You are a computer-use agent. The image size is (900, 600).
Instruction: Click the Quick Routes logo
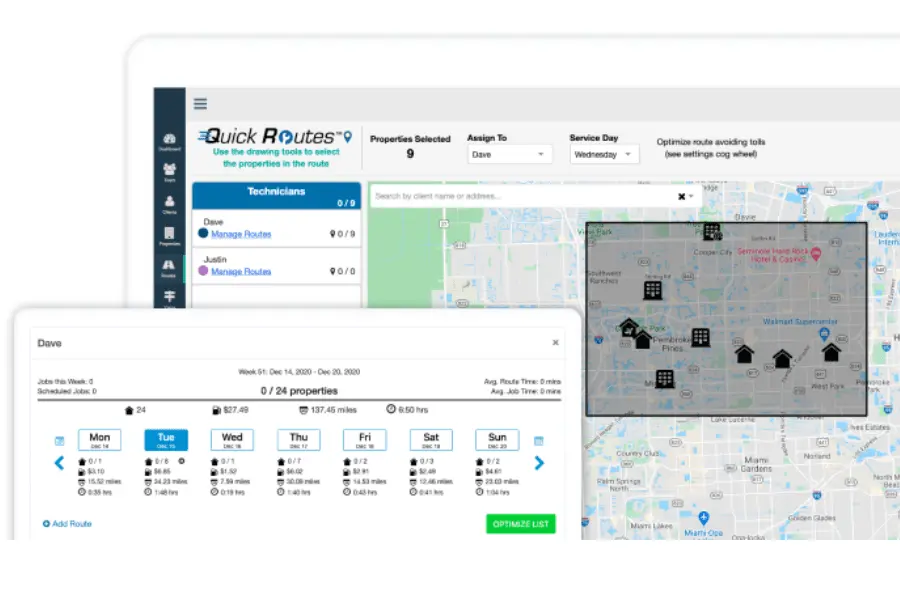tap(276, 137)
